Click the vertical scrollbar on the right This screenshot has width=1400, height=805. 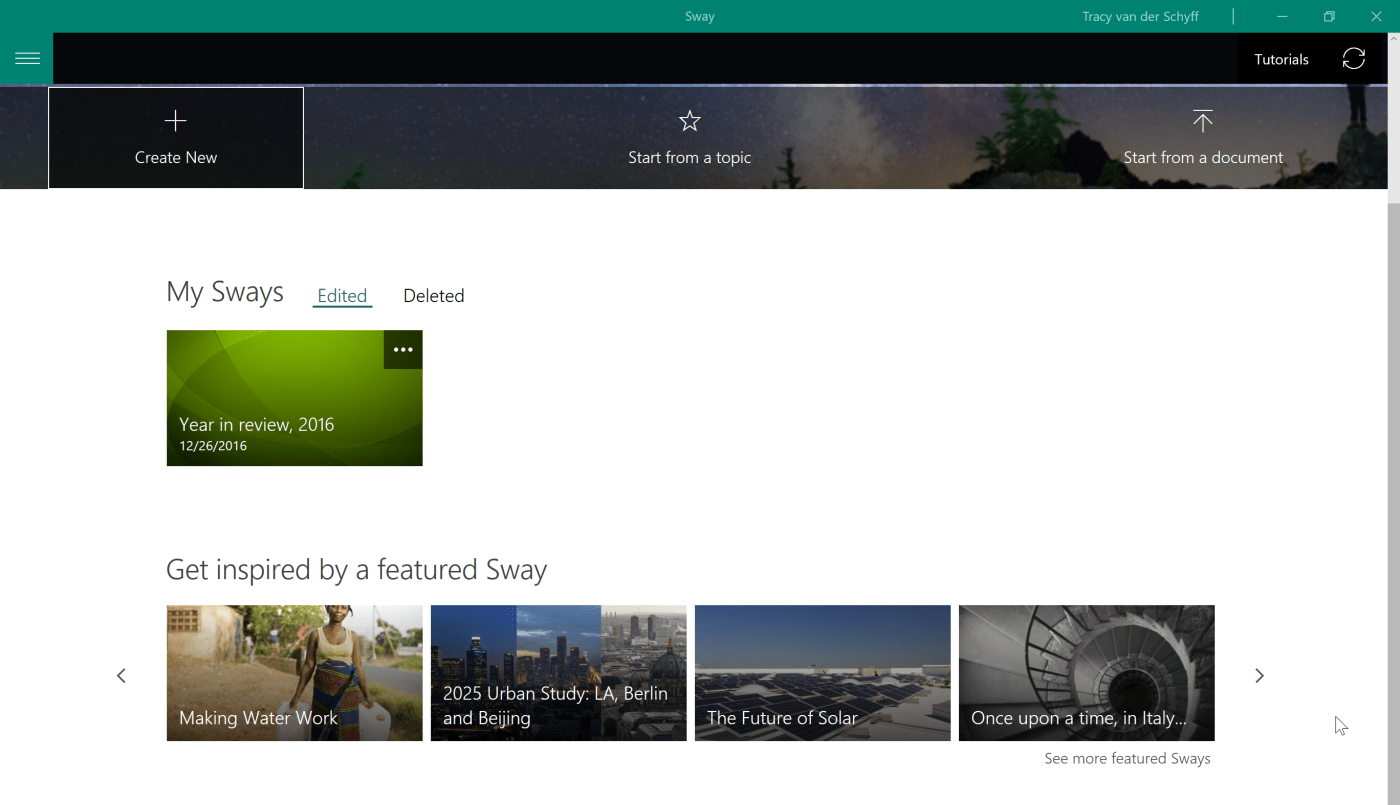click(1393, 400)
